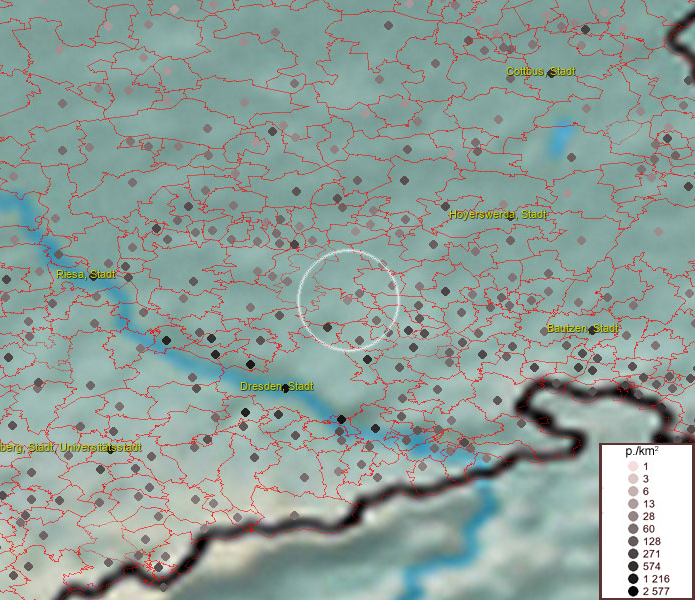Pick the legend swatch for density 13
The image size is (695, 600).
(633, 504)
